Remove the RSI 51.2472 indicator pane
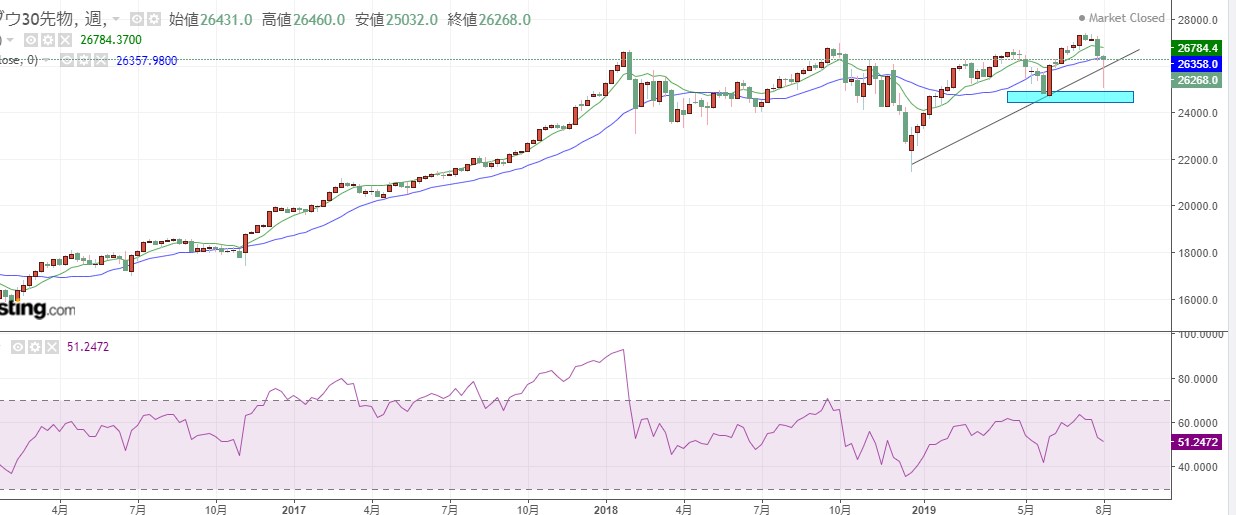 [52, 347]
